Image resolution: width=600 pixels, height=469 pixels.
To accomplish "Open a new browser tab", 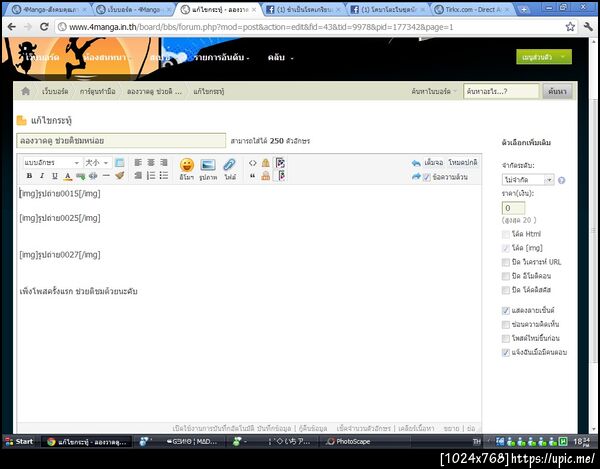I will (523, 10).
